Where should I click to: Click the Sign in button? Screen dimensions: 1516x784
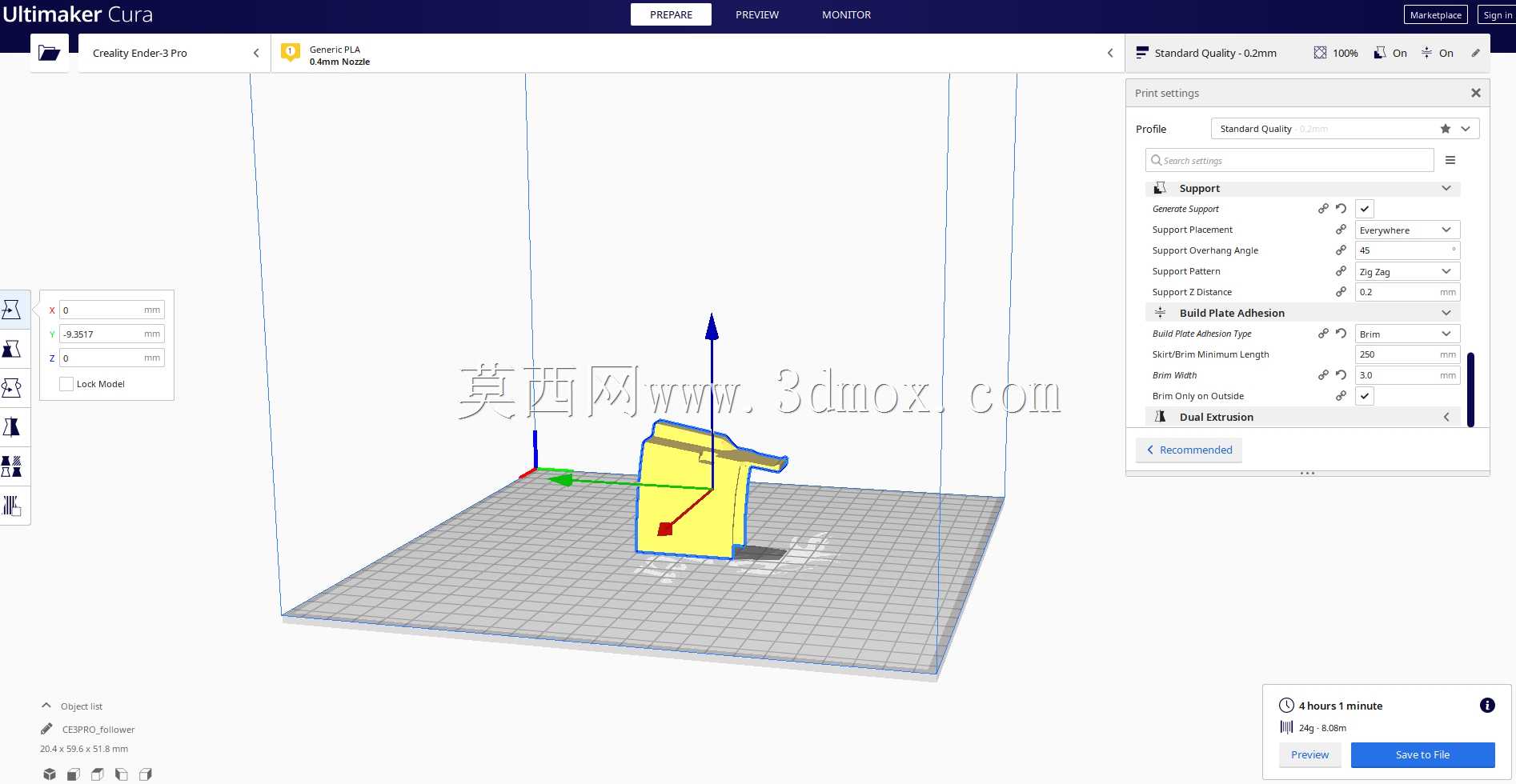[x=1497, y=14]
